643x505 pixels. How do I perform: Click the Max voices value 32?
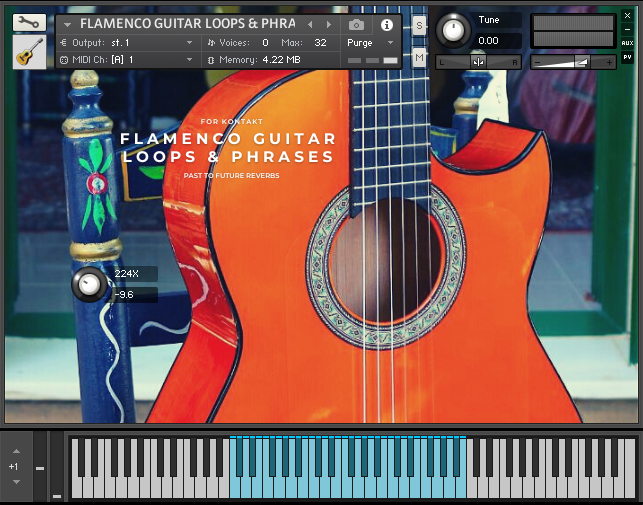[320, 43]
